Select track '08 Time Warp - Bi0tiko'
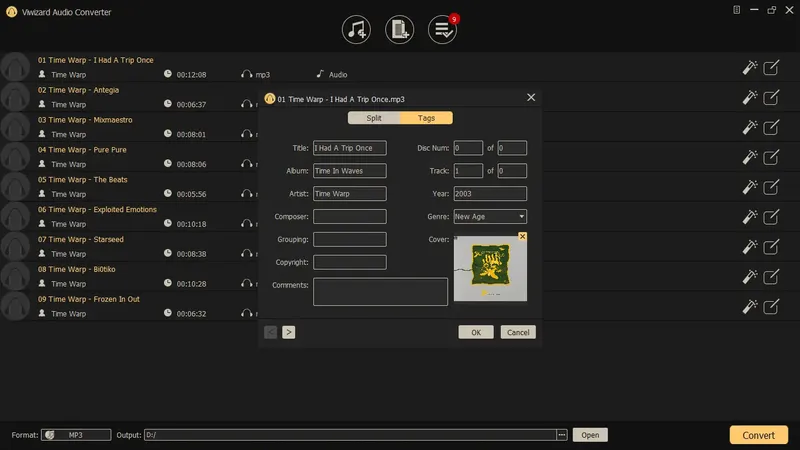The height and width of the screenshot is (450, 800). 76,269
